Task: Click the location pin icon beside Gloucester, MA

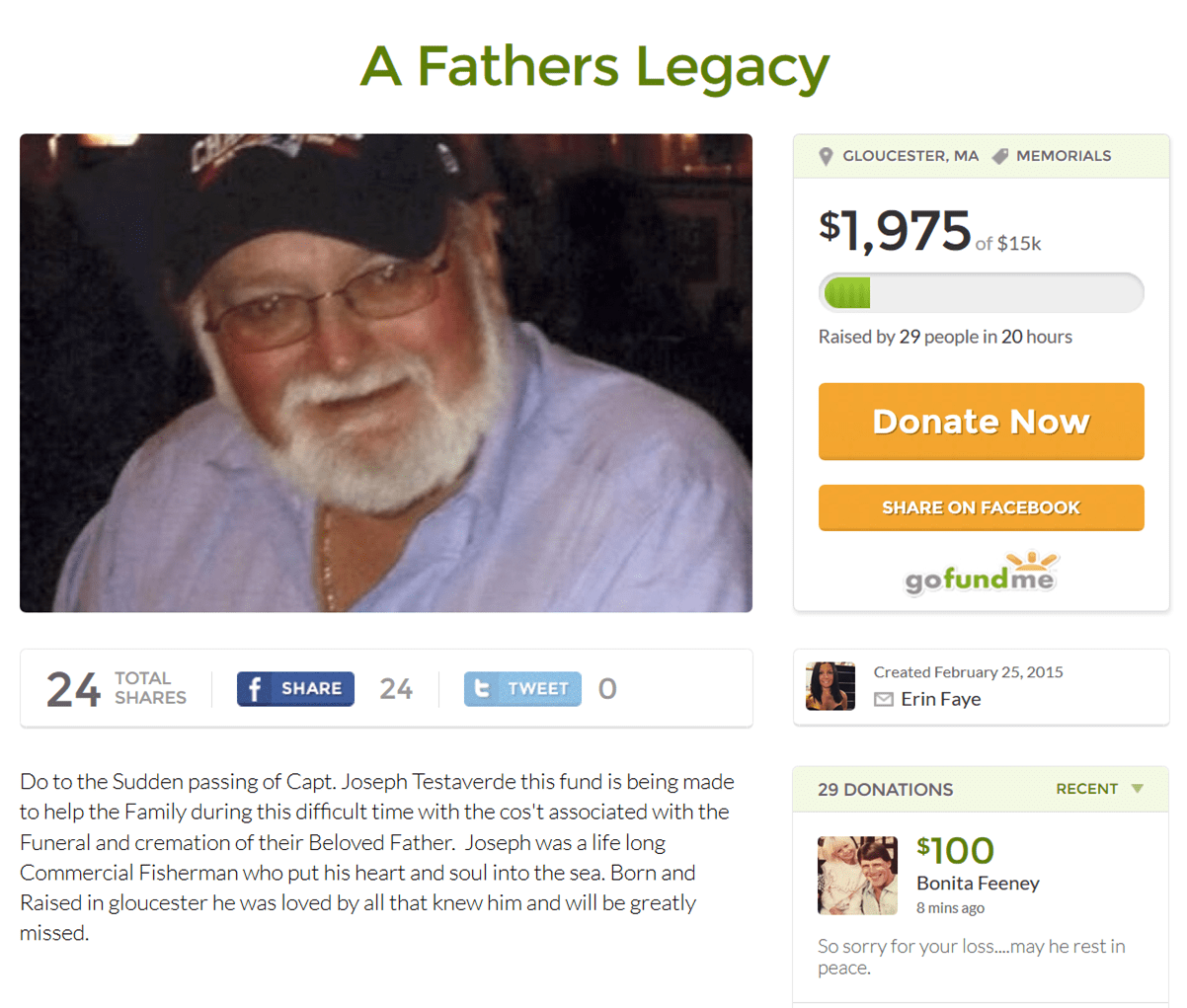Action: coord(827,156)
